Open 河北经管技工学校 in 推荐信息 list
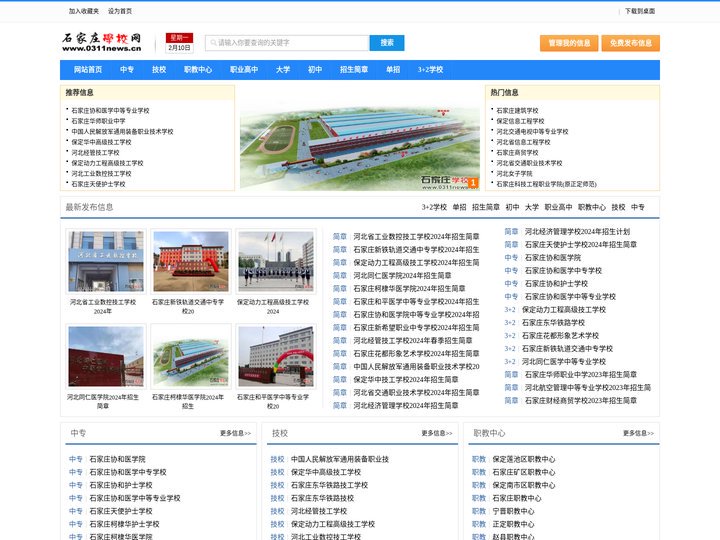The image size is (720, 540). (x=95, y=152)
